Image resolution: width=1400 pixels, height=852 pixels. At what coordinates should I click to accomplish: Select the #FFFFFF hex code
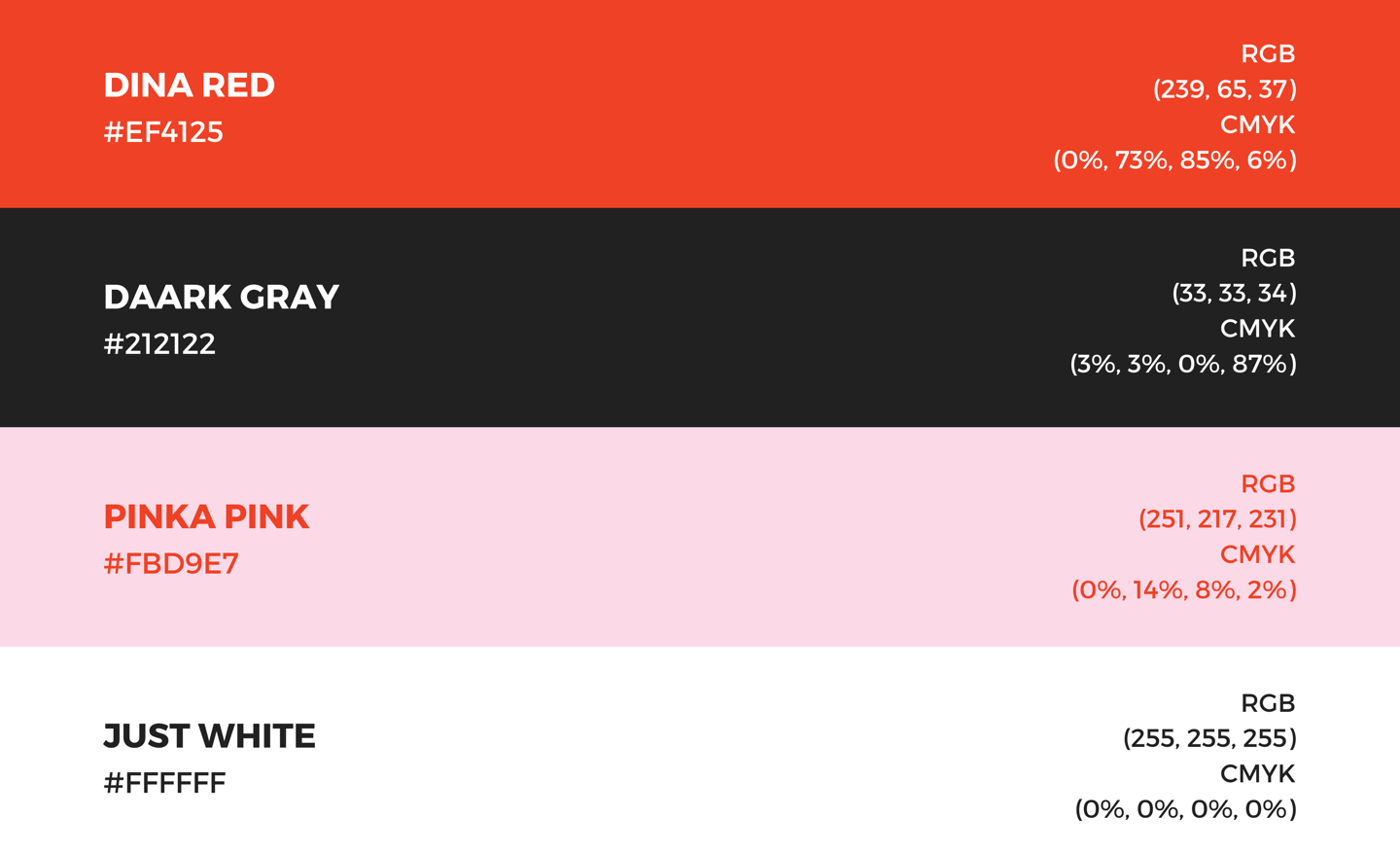[164, 783]
